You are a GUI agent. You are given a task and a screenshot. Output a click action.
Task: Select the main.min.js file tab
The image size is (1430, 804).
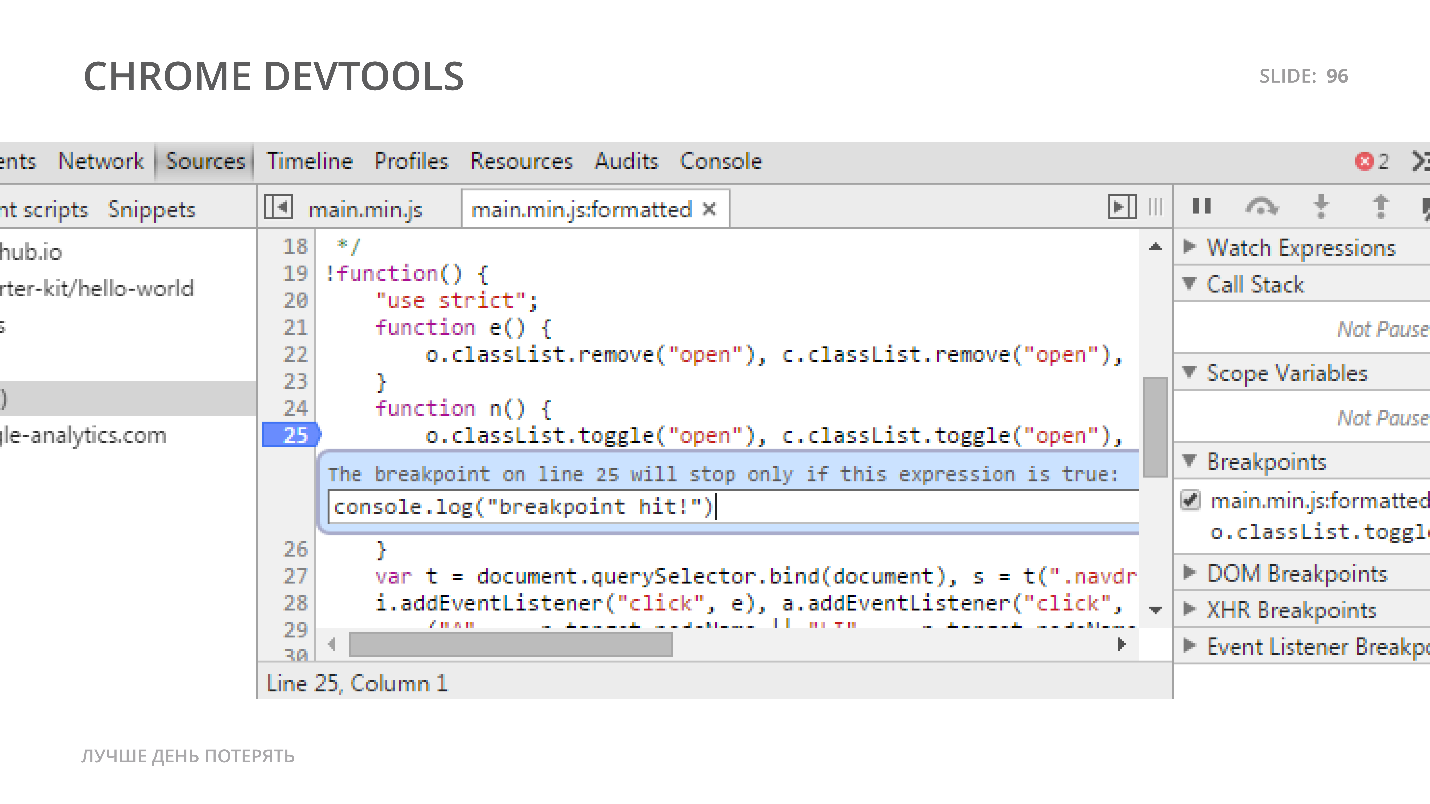365,209
